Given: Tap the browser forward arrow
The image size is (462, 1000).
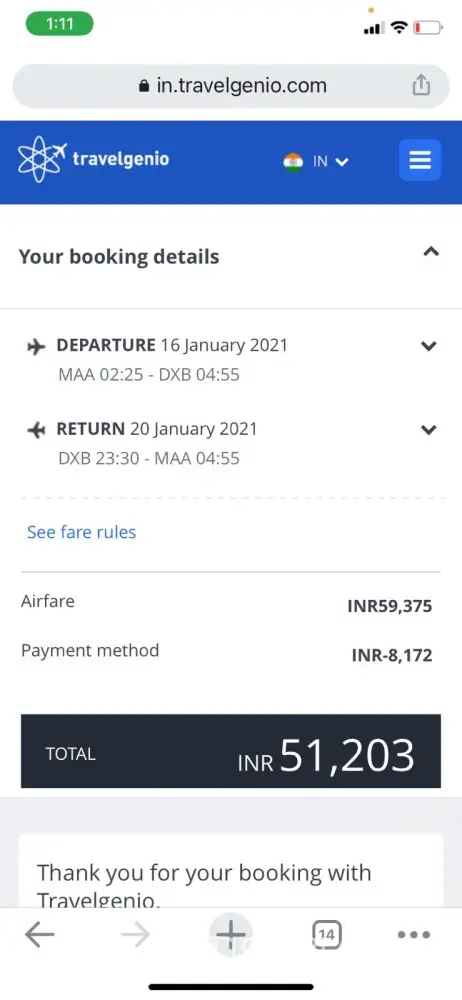Looking at the screenshot, I should (135, 935).
